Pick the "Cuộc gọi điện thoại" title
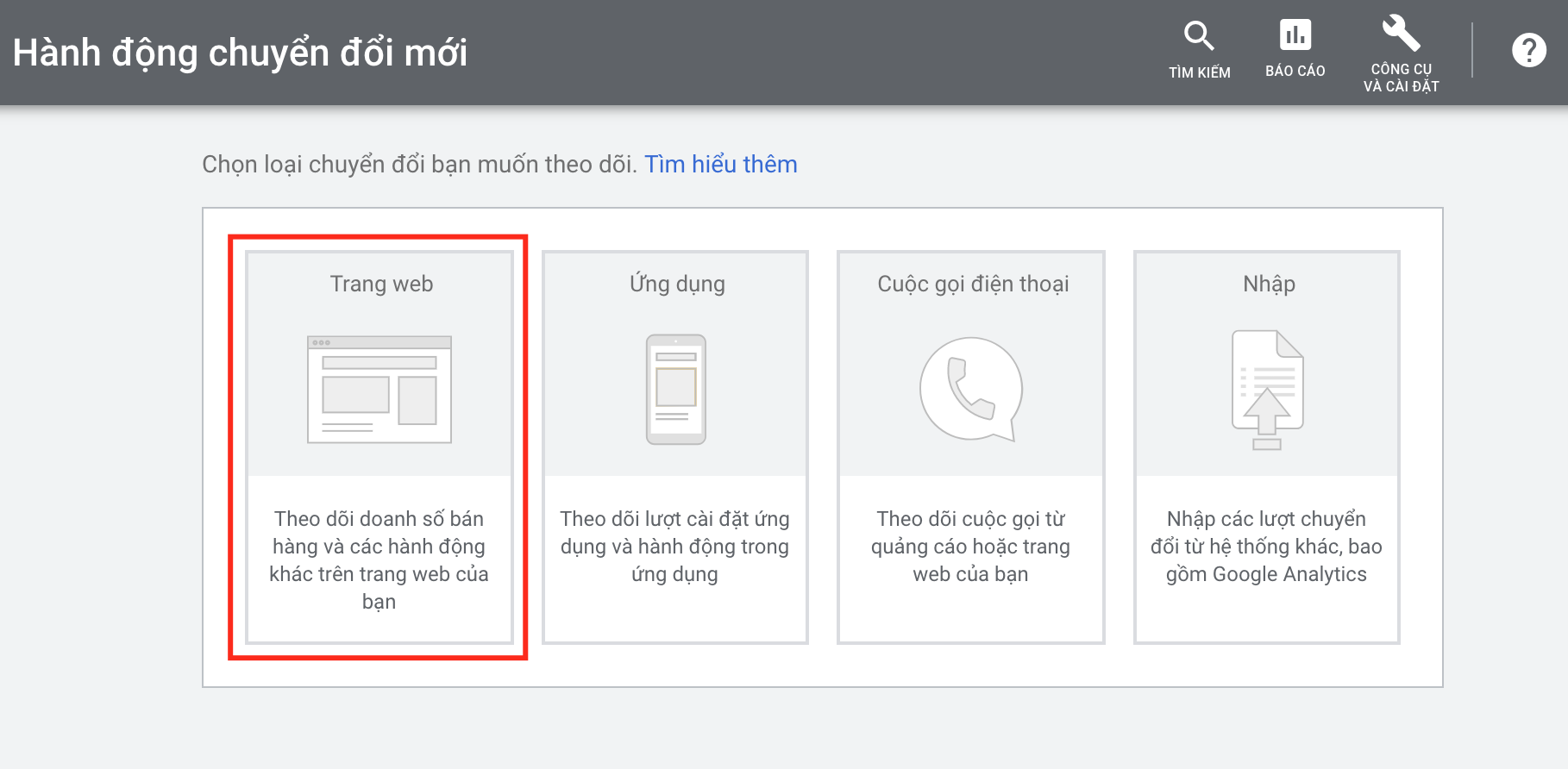Image resolution: width=1568 pixels, height=769 pixels. pyautogui.click(x=973, y=284)
